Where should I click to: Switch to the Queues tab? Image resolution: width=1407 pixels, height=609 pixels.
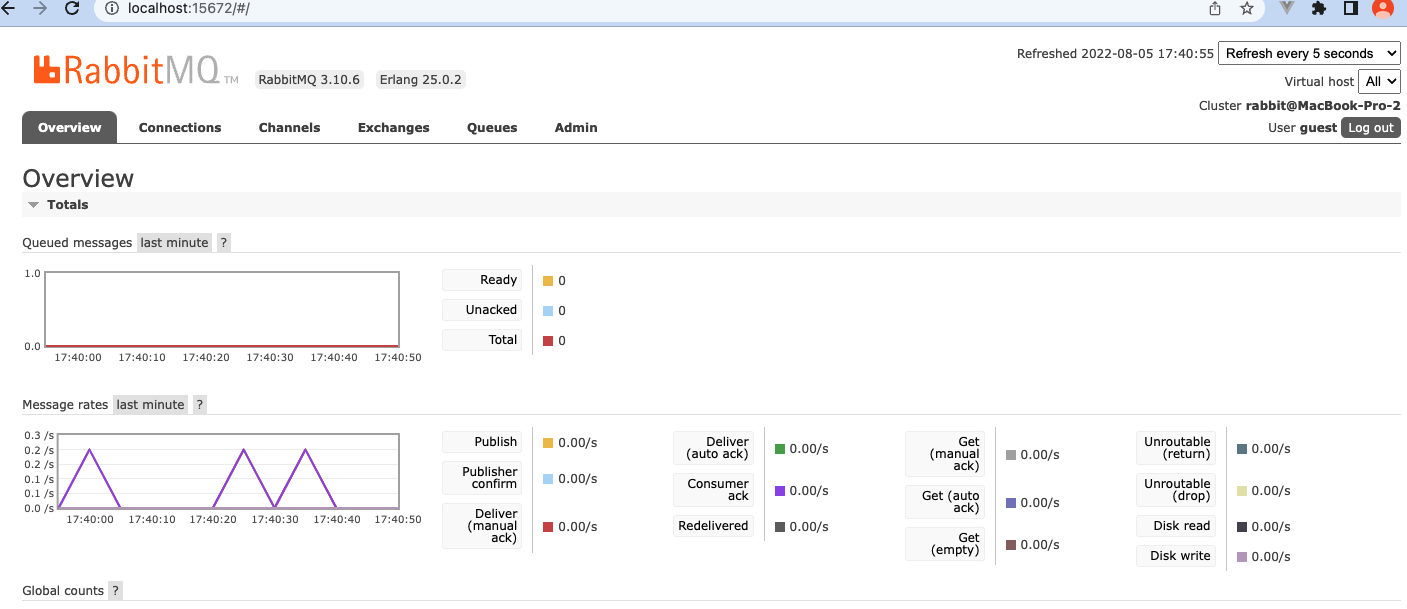[492, 128]
